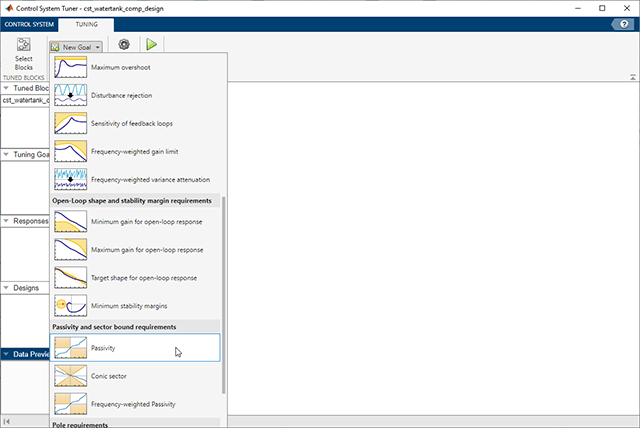Pick the Conic sector goal icon

(71, 376)
